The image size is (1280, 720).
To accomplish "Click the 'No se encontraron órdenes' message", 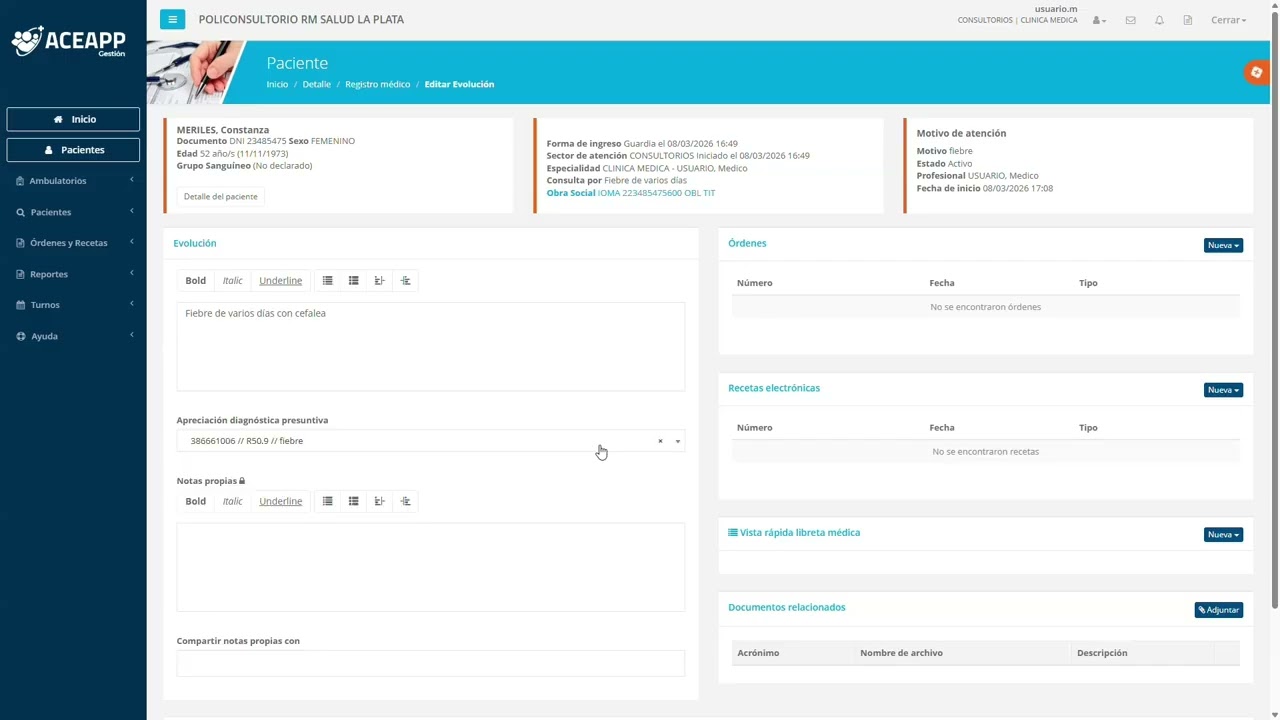I will pos(986,307).
